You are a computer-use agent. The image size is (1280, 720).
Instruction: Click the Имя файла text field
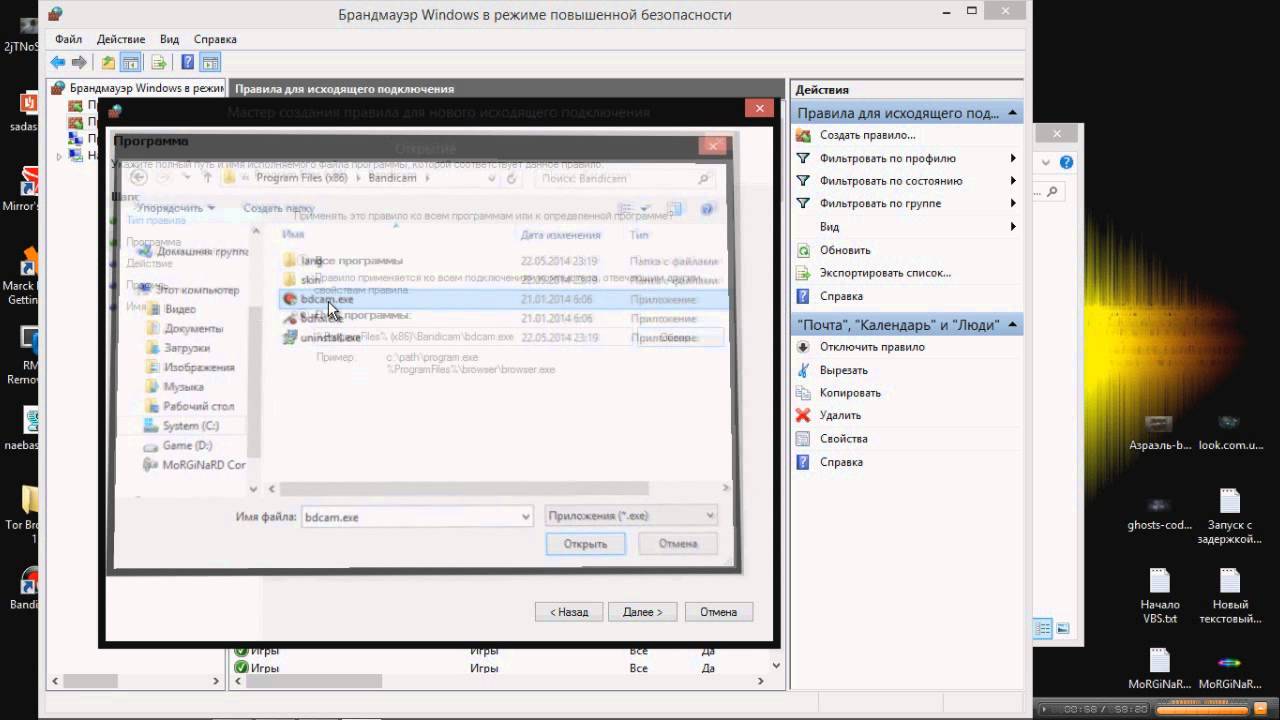click(411, 517)
